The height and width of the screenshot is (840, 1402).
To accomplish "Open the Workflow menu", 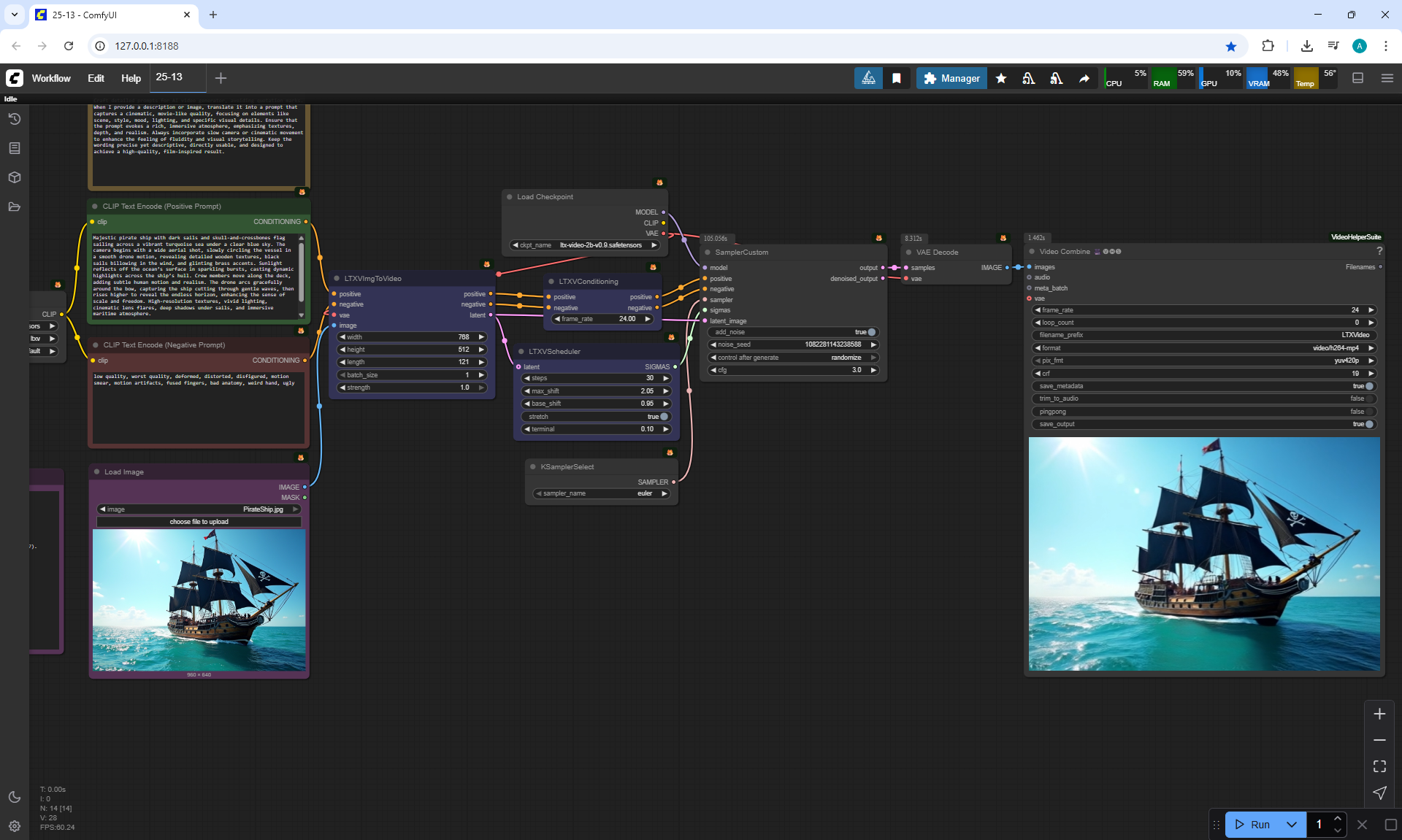I will [x=51, y=78].
